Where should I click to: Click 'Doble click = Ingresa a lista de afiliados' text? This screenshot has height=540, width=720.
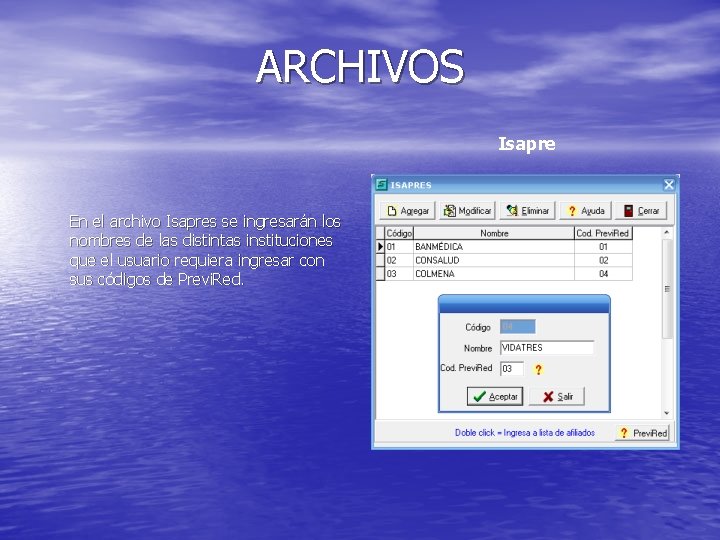point(524,433)
